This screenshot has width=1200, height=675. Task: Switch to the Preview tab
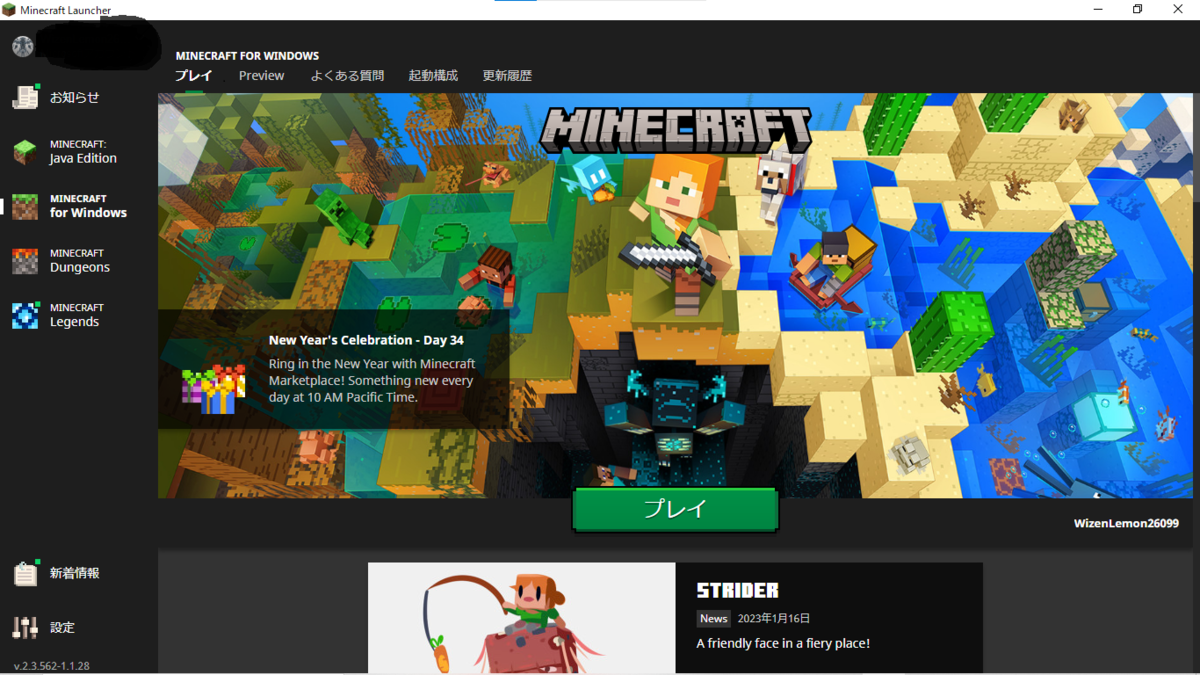coord(261,76)
